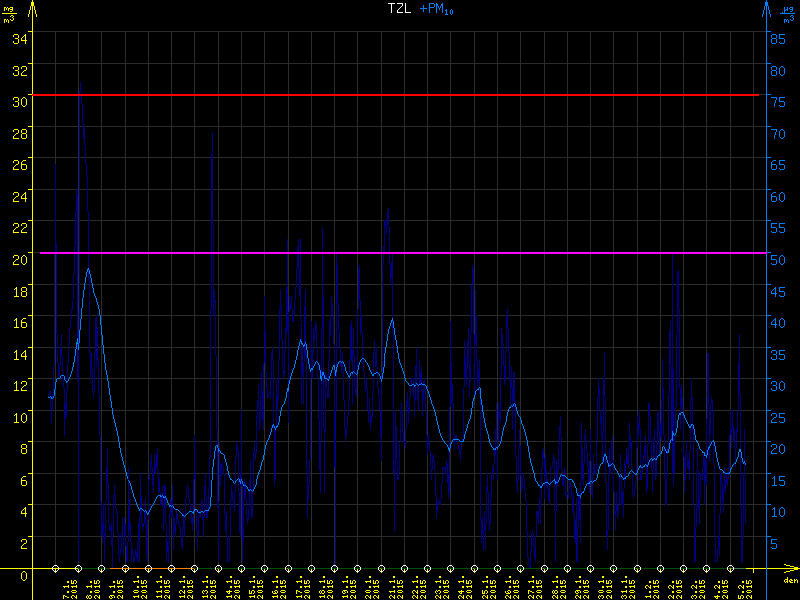Screen dimensions: 800x600
Task: Click the 21.1.2015 date label
Action: coord(392,587)
